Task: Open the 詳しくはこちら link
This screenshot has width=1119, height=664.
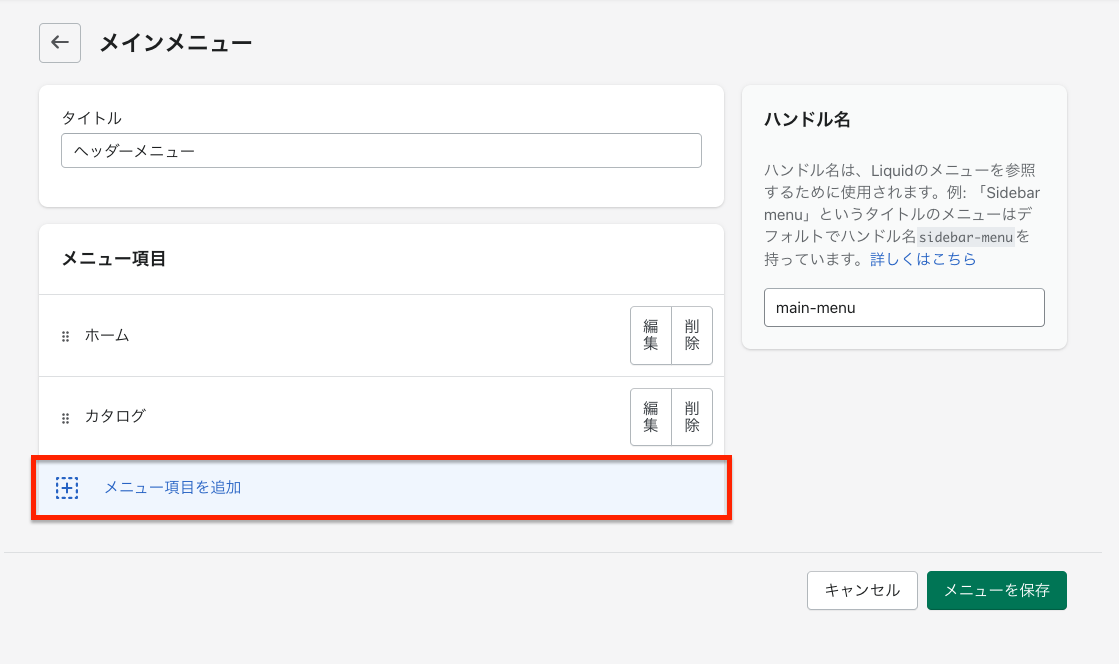Action: point(923,259)
